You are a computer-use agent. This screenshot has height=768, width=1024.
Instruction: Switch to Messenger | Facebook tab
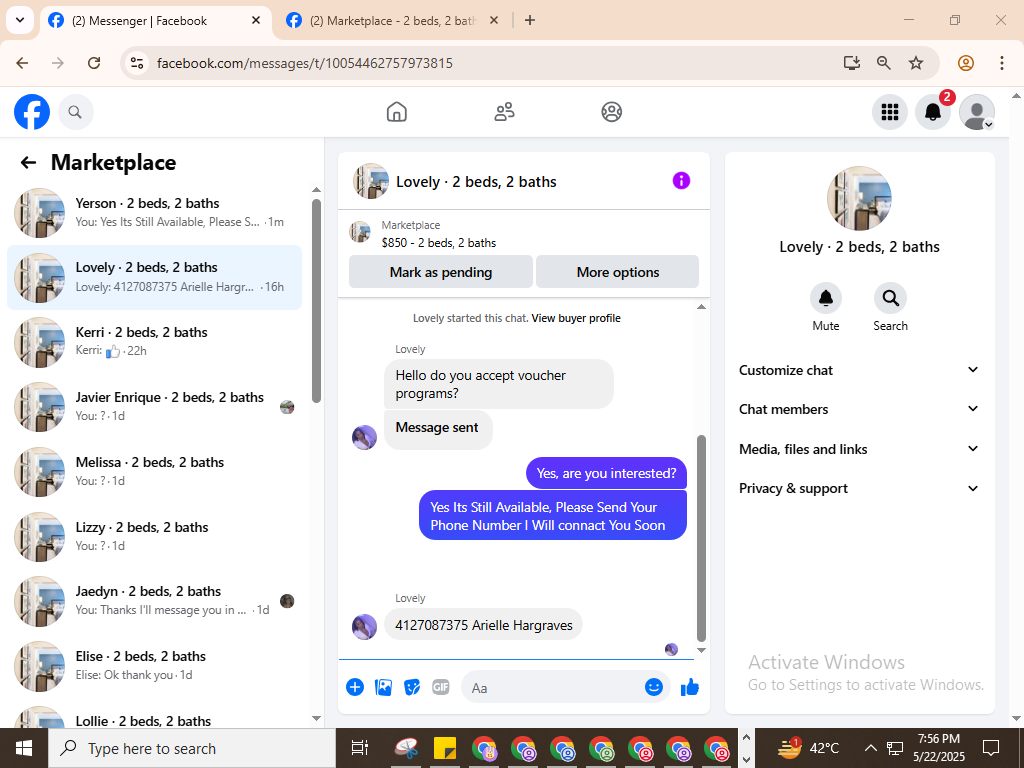click(x=155, y=21)
